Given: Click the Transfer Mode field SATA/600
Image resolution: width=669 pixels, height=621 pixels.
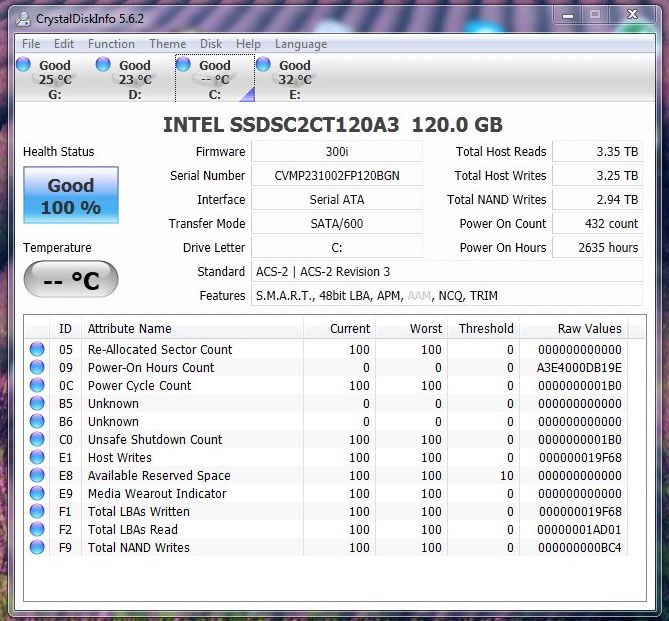Looking at the screenshot, I should (x=337, y=223).
